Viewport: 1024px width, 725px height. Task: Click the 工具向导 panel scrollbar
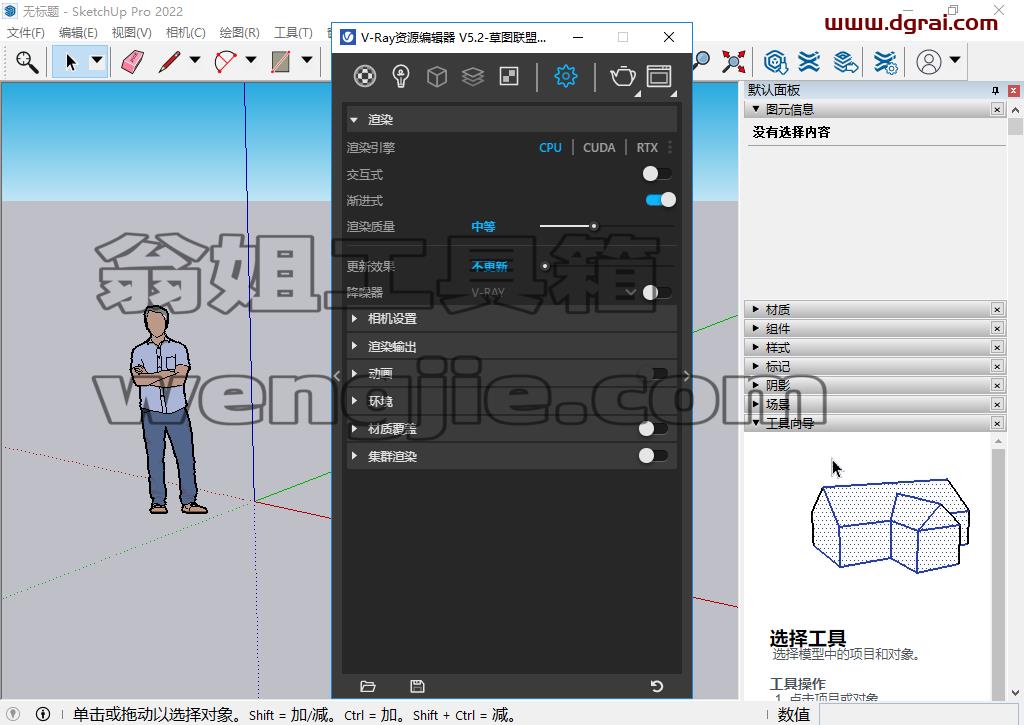[x=998, y=568]
